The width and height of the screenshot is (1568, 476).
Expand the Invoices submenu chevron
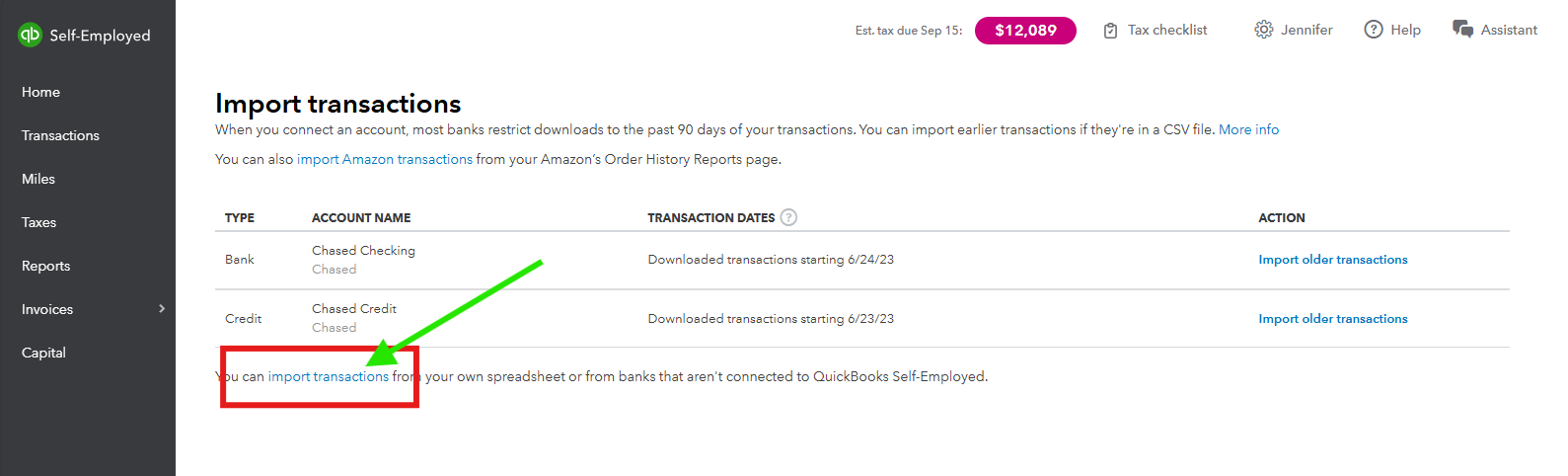(162, 309)
